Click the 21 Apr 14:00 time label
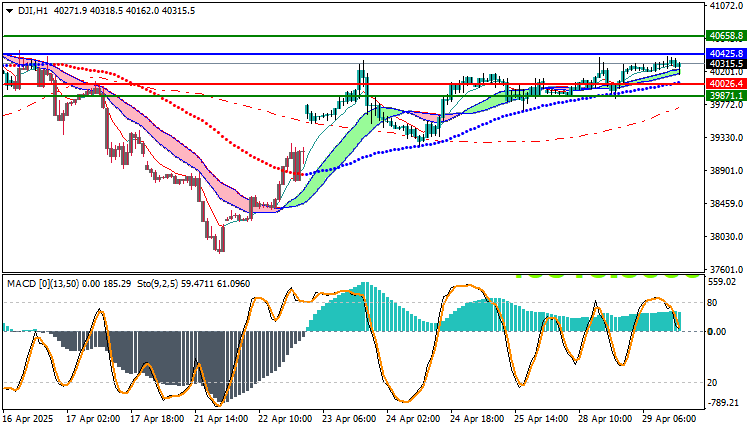Screen dimensions: 750x430 [221, 419]
